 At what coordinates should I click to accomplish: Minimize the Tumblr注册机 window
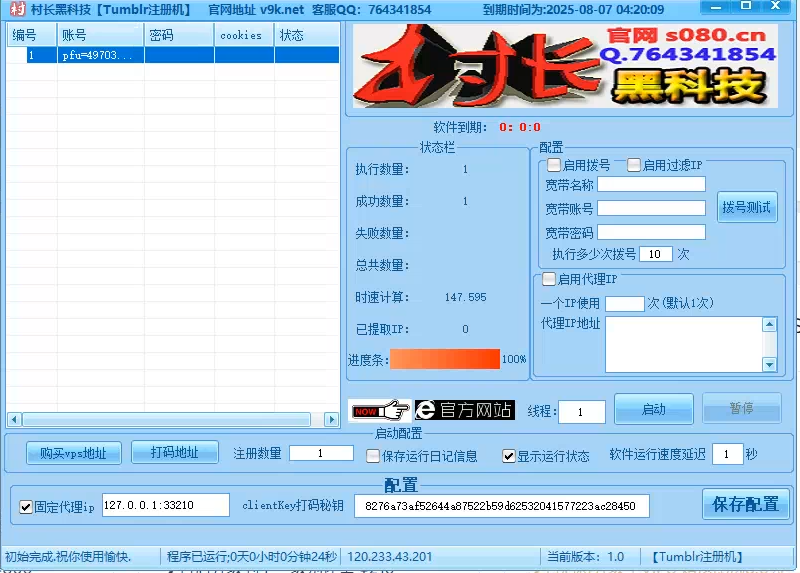[715, 7]
